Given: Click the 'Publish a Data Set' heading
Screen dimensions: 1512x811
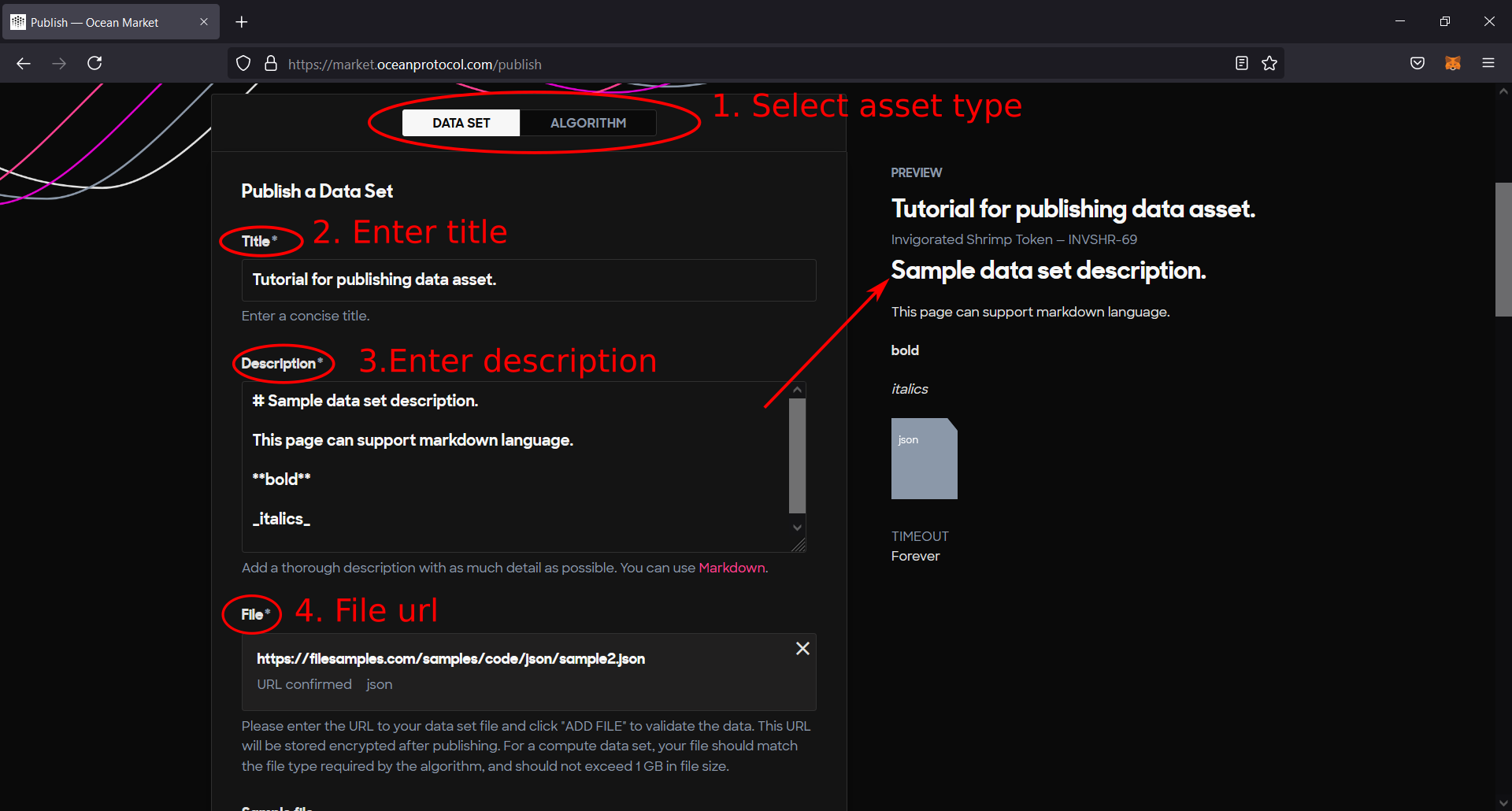Looking at the screenshot, I should coord(317,191).
